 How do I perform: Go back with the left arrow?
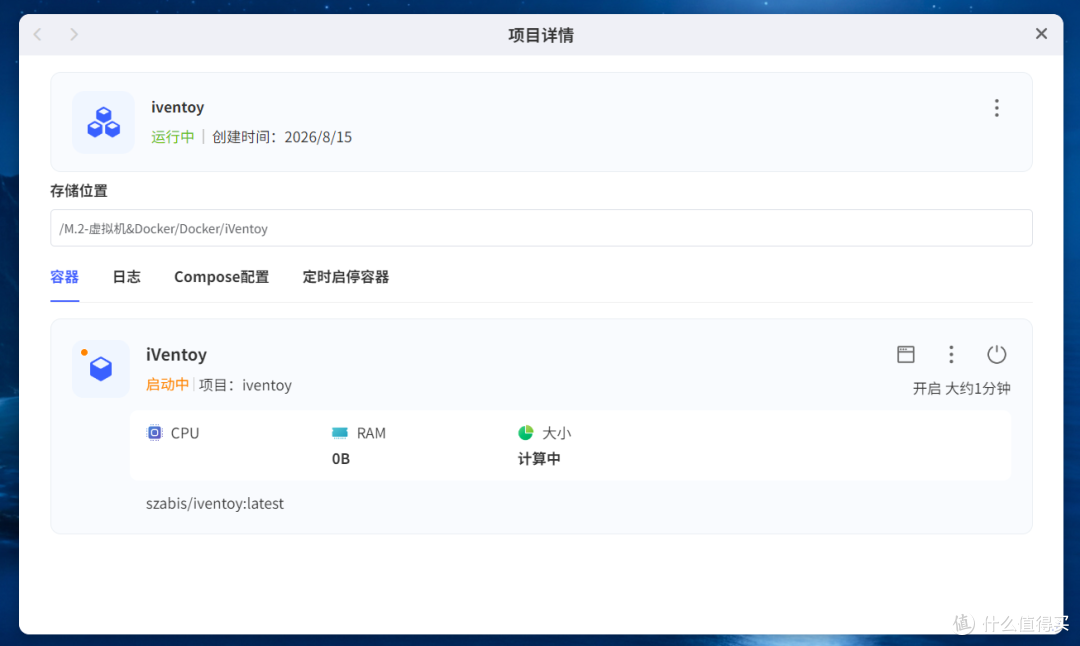(x=38, y=34)
